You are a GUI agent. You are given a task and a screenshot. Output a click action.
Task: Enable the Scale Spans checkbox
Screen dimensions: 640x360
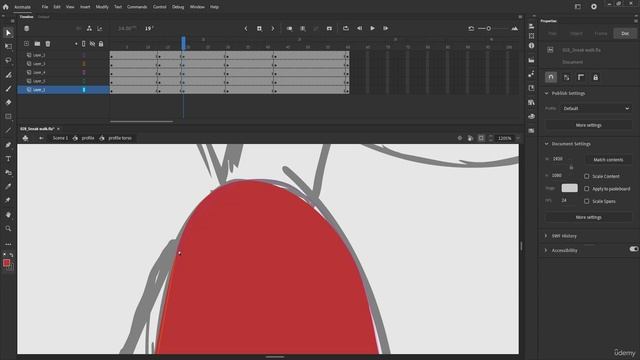click(587, 201)
